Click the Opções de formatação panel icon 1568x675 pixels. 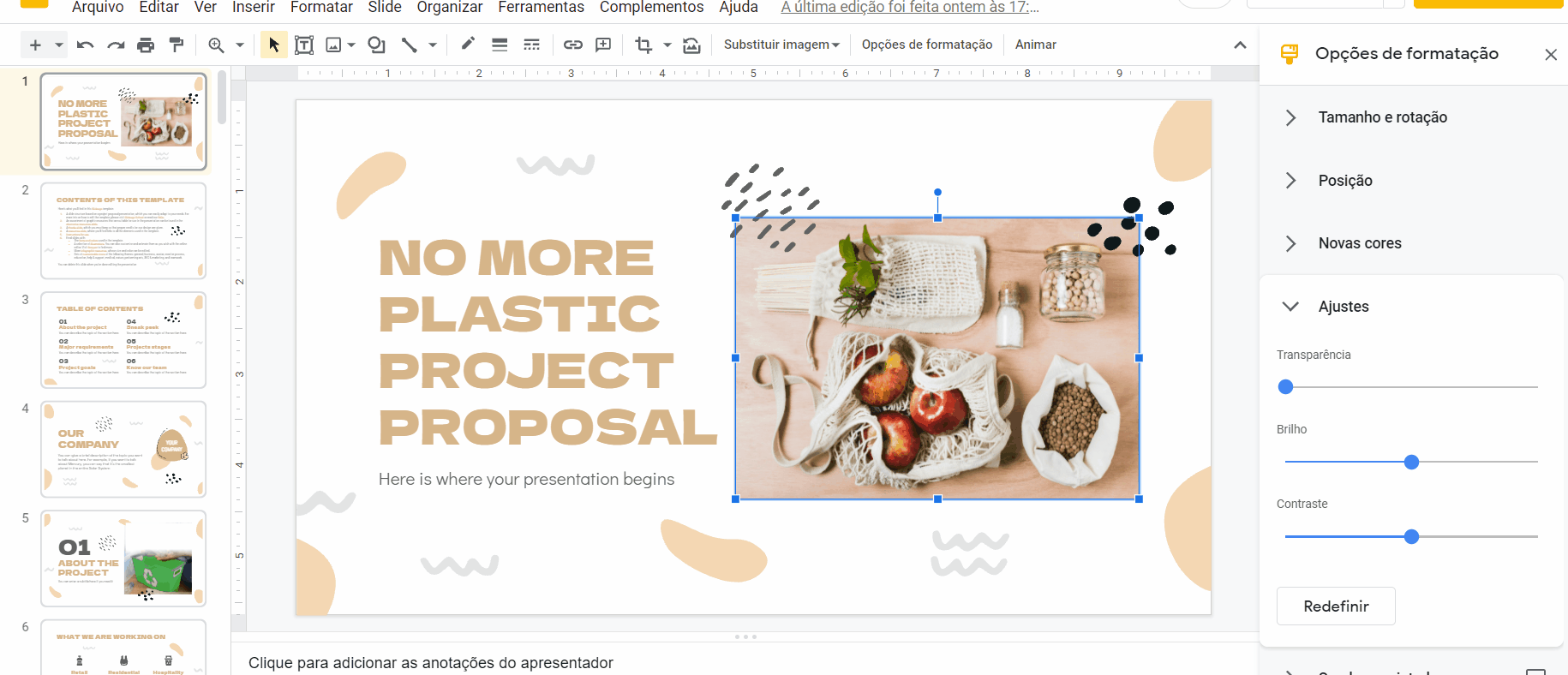(x=1289, y=54)
